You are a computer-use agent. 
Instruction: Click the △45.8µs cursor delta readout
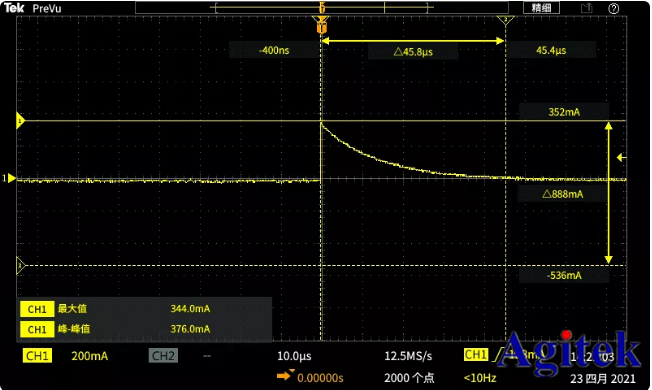click(x=413, y=52)
